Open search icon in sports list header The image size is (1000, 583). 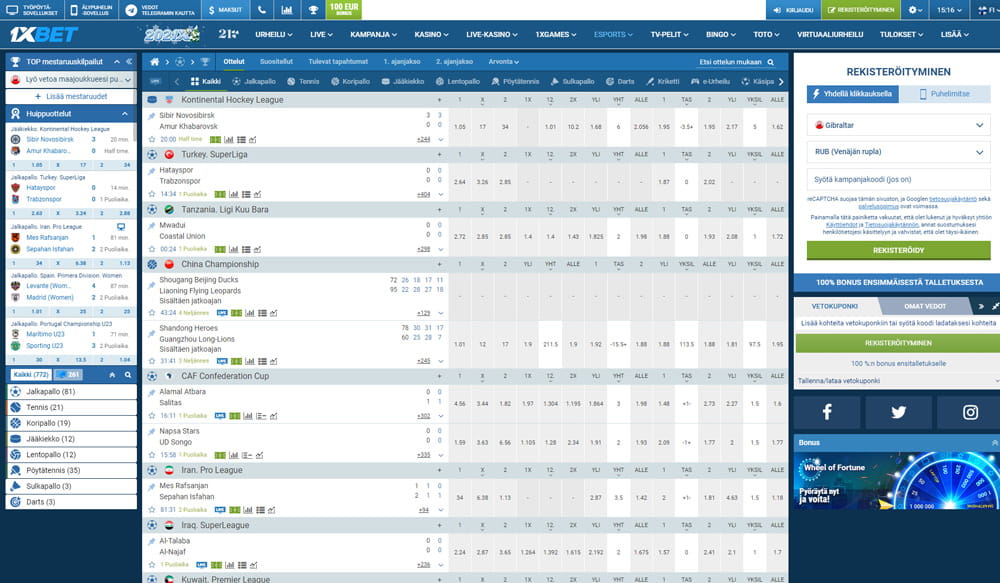(x=128, y=375)
